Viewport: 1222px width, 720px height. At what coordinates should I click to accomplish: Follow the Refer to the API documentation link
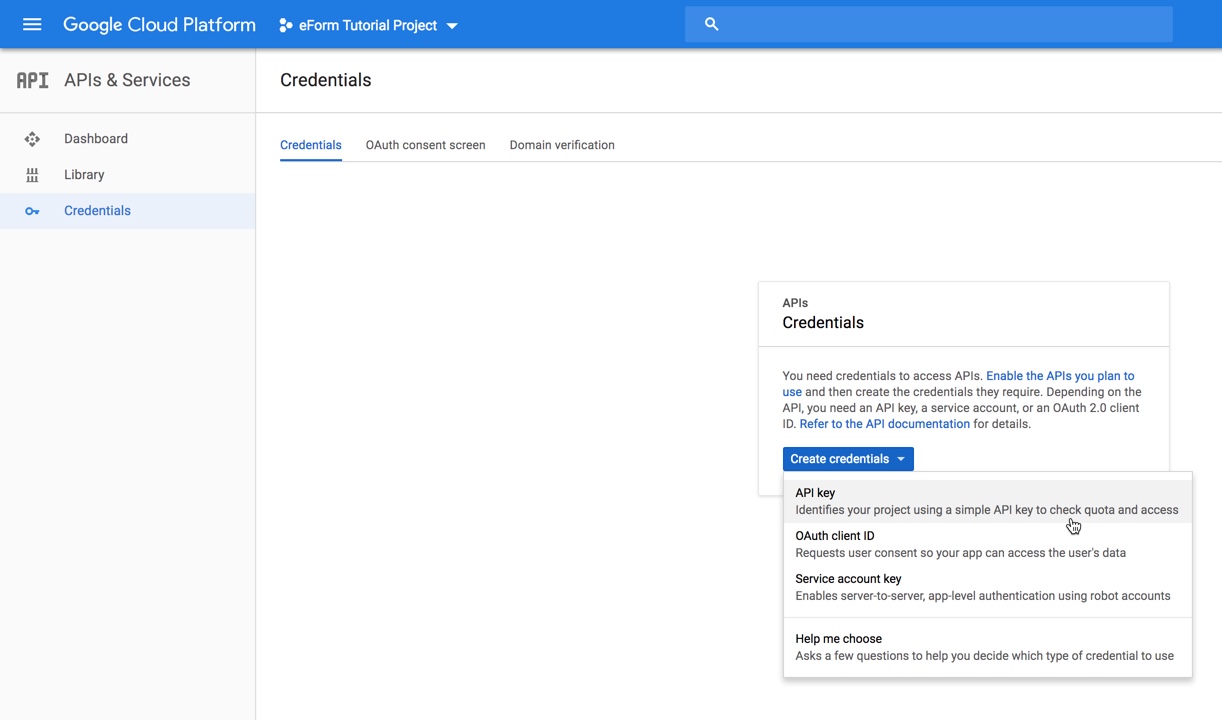coord(885,424)
